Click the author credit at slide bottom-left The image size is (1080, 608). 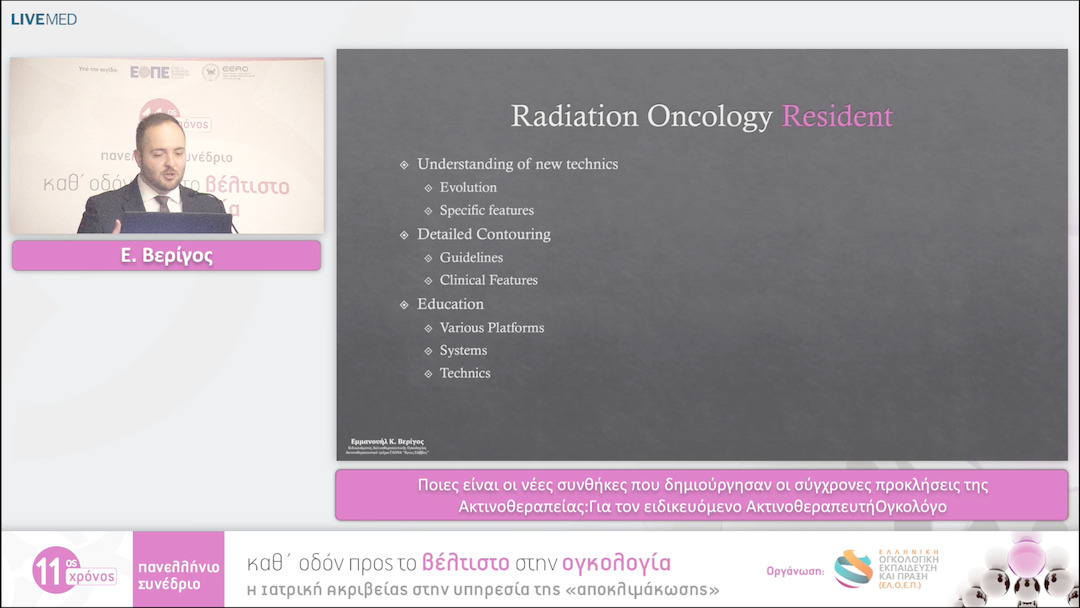pyautogui.click(x=384, y=446)
